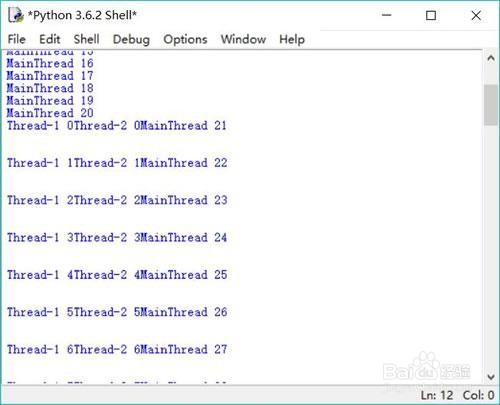Click the scrollbar down arrow
This screenshot has height=405, width=500.
tap(491, 377)
